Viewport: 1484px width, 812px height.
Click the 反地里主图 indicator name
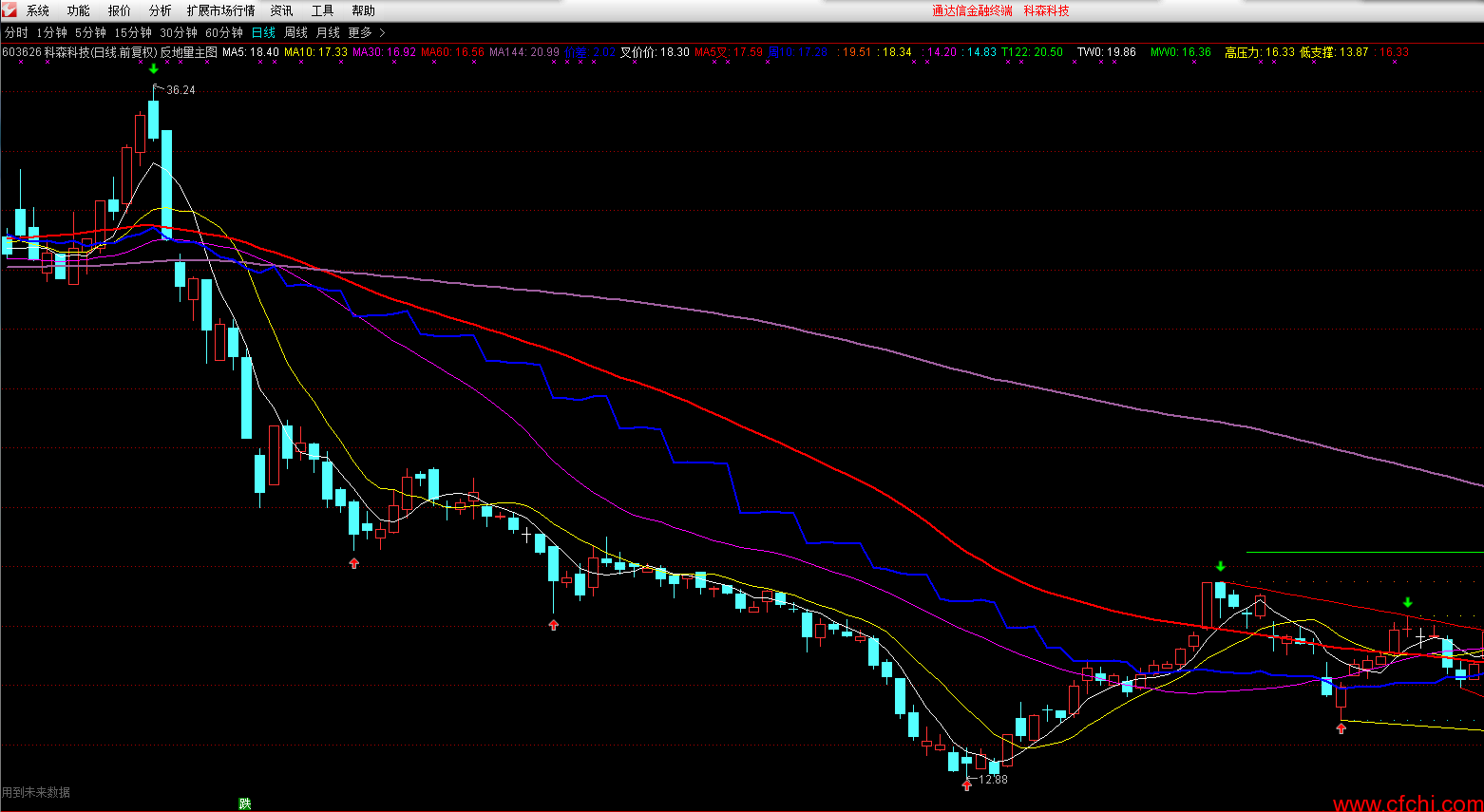pyautogui.click(x=189, y=52)
